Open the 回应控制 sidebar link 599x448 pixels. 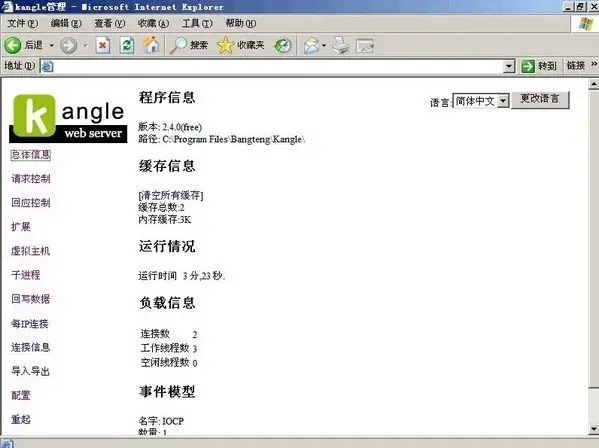tap(31, 203)
